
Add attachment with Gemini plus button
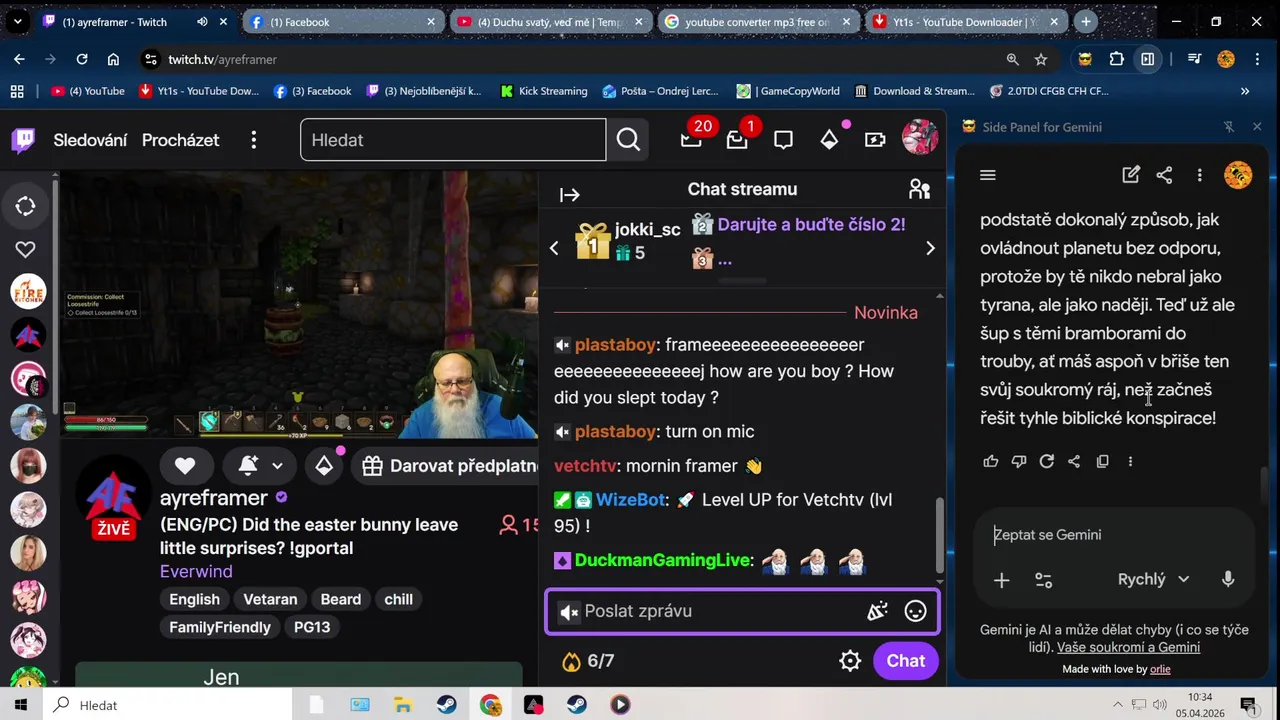[x=1001, y=580]
